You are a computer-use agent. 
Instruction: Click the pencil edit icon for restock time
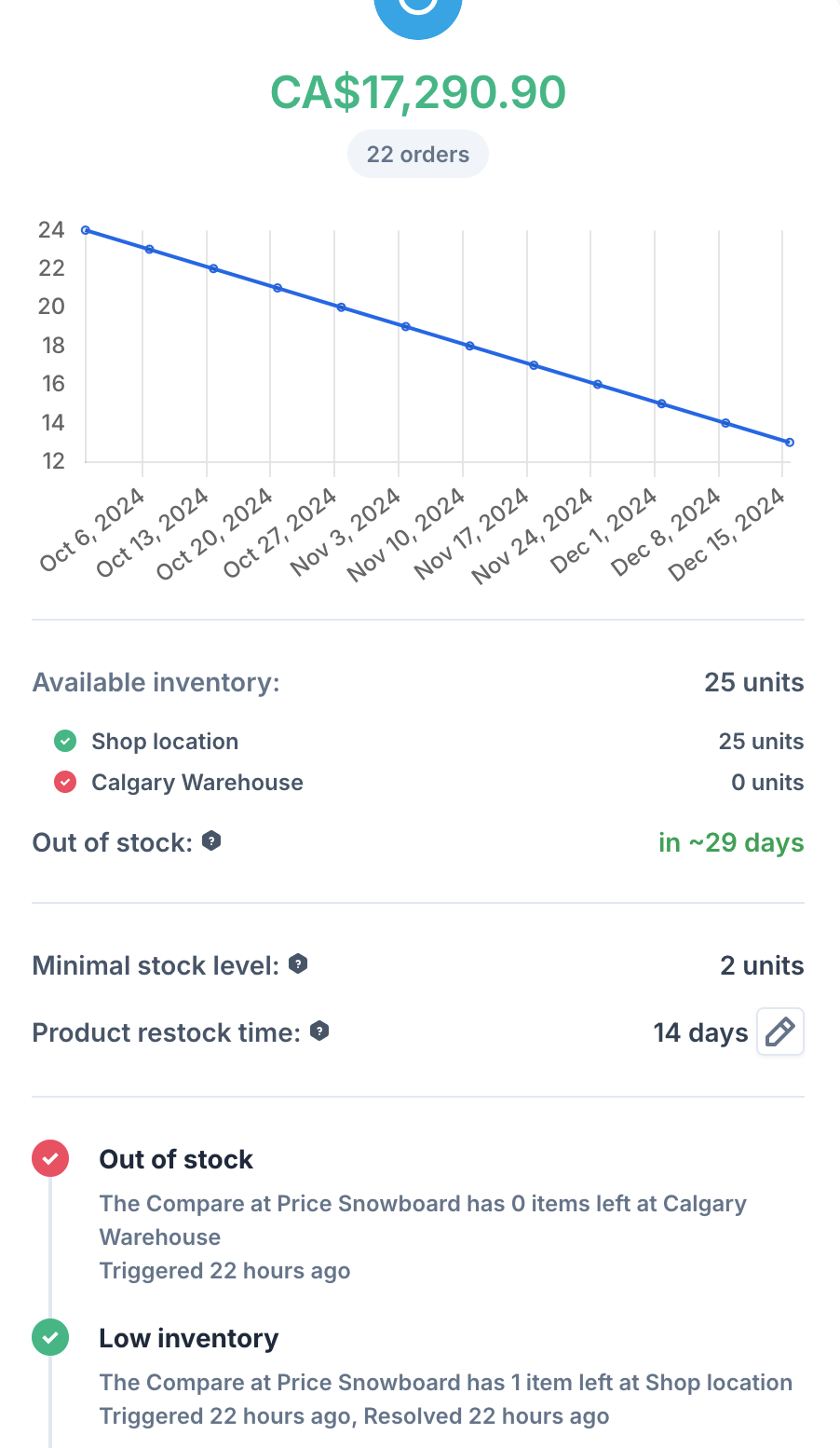(x=779, y=1031)
